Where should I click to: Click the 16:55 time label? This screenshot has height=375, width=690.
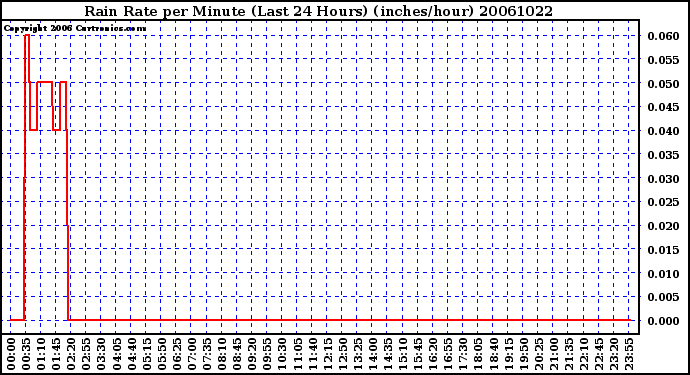pos(448,354)
